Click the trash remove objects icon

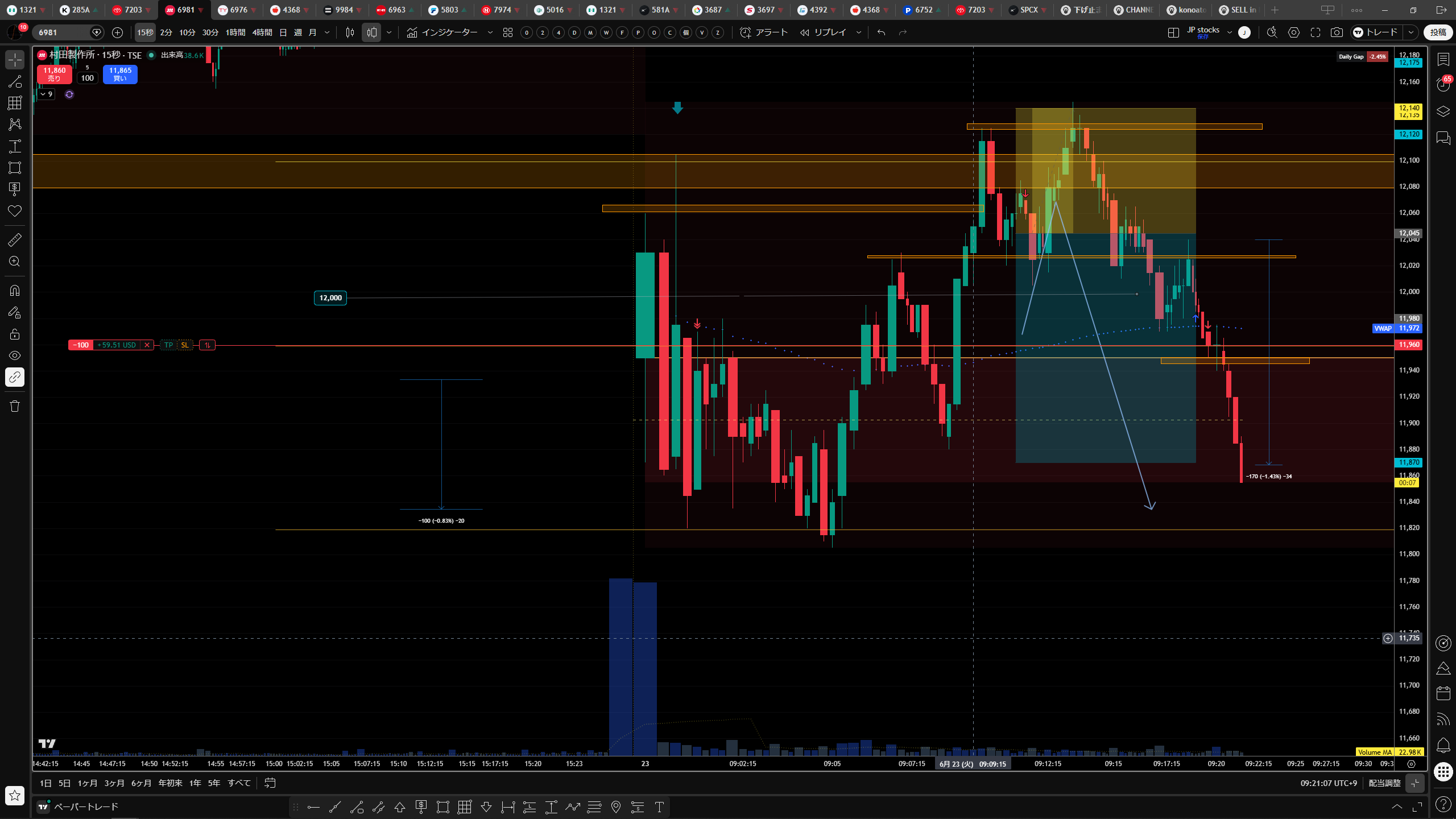(x=15, y=406)
